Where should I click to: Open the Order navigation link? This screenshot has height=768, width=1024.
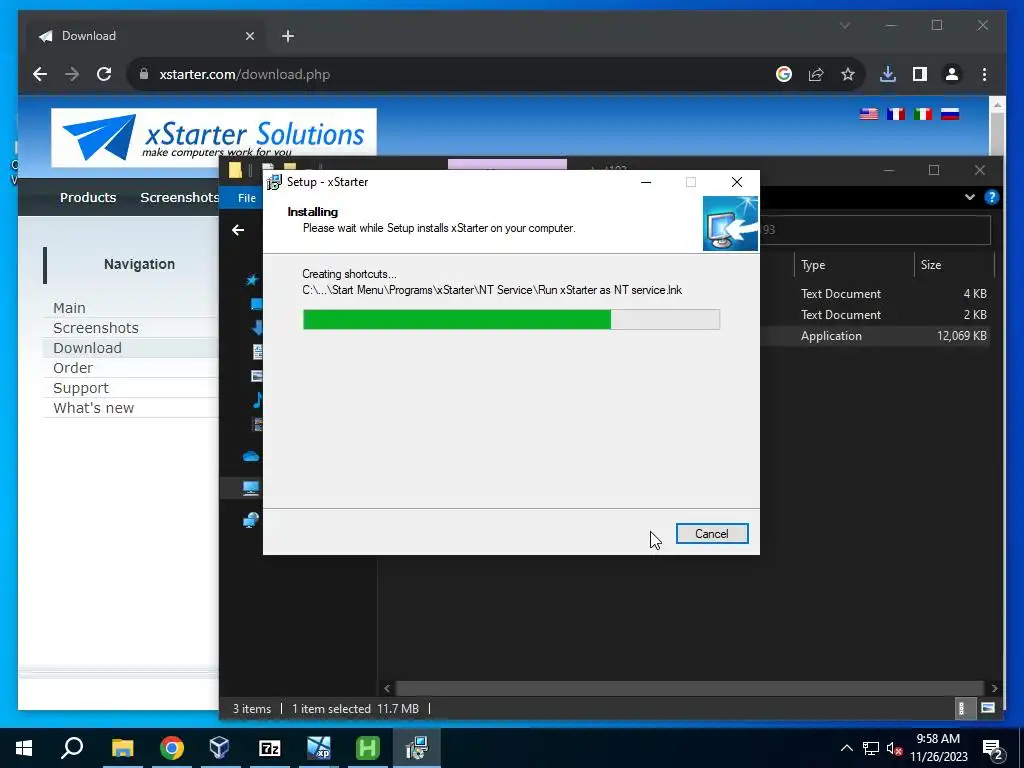(x=72, y=368)
